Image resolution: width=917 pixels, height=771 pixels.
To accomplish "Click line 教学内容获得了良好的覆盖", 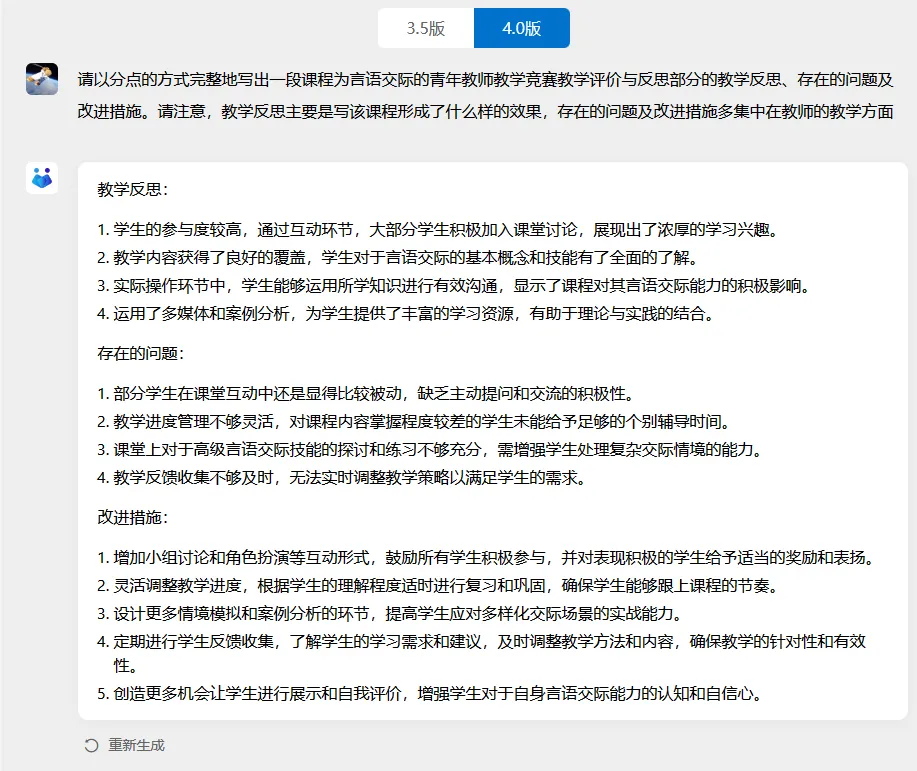I will 399,258.
